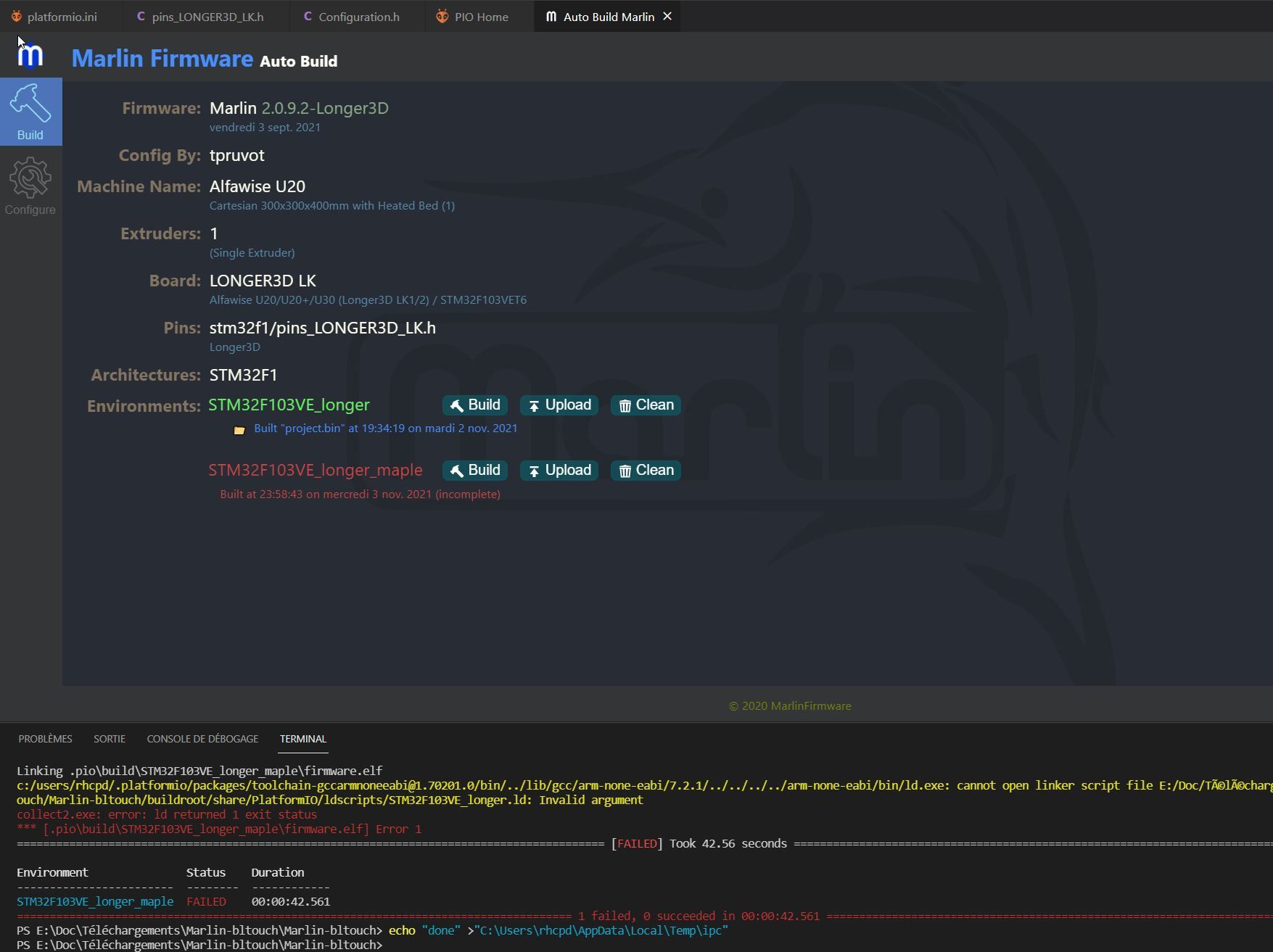1273x952 pixels.
Task: Click the © 2020 MarlinFirmware footer text
Action: pyautogui.click(x=790, y=706)
